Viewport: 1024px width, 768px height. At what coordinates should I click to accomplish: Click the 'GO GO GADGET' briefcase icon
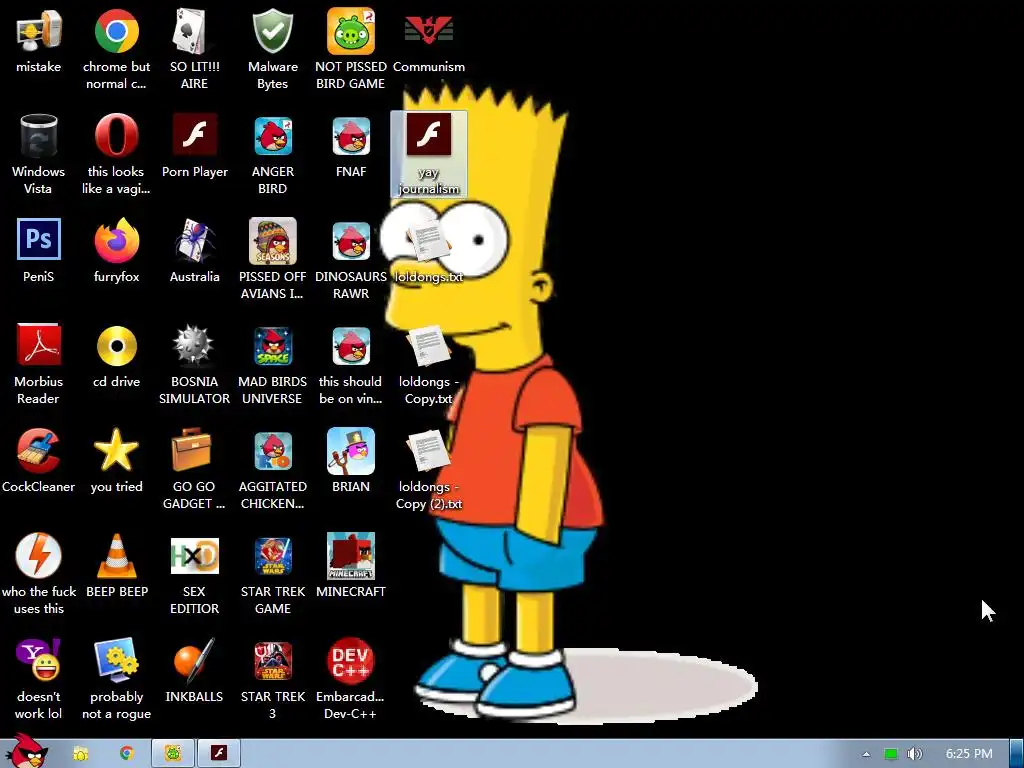(192, 449)
